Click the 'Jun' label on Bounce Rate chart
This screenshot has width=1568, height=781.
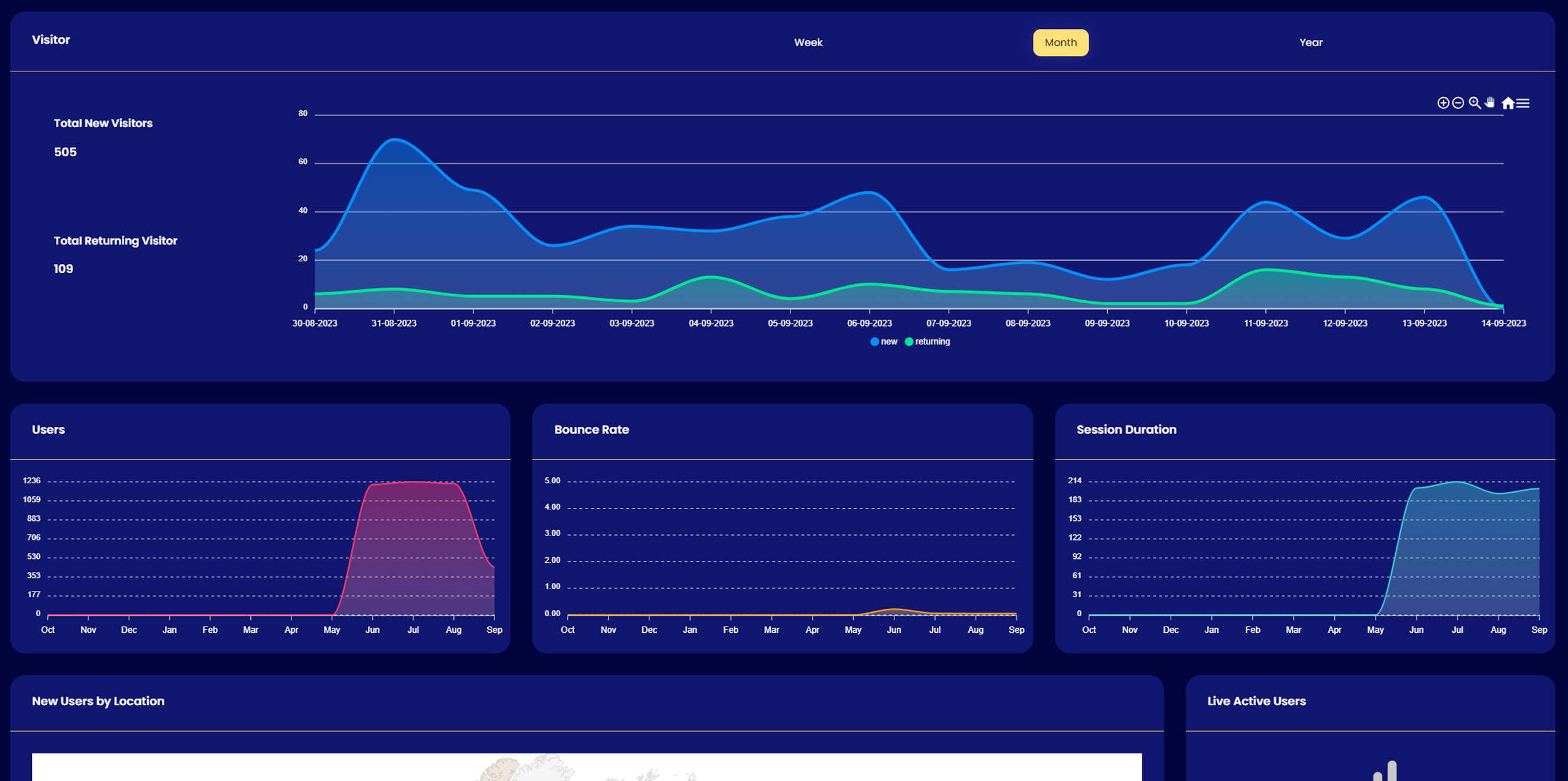893,630
